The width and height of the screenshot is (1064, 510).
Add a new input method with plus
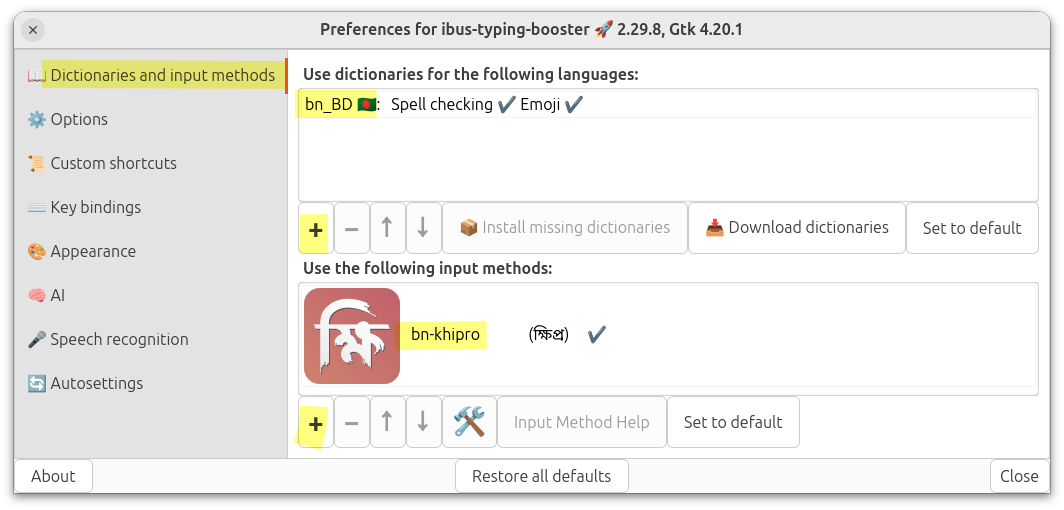(x=315, y=422)
